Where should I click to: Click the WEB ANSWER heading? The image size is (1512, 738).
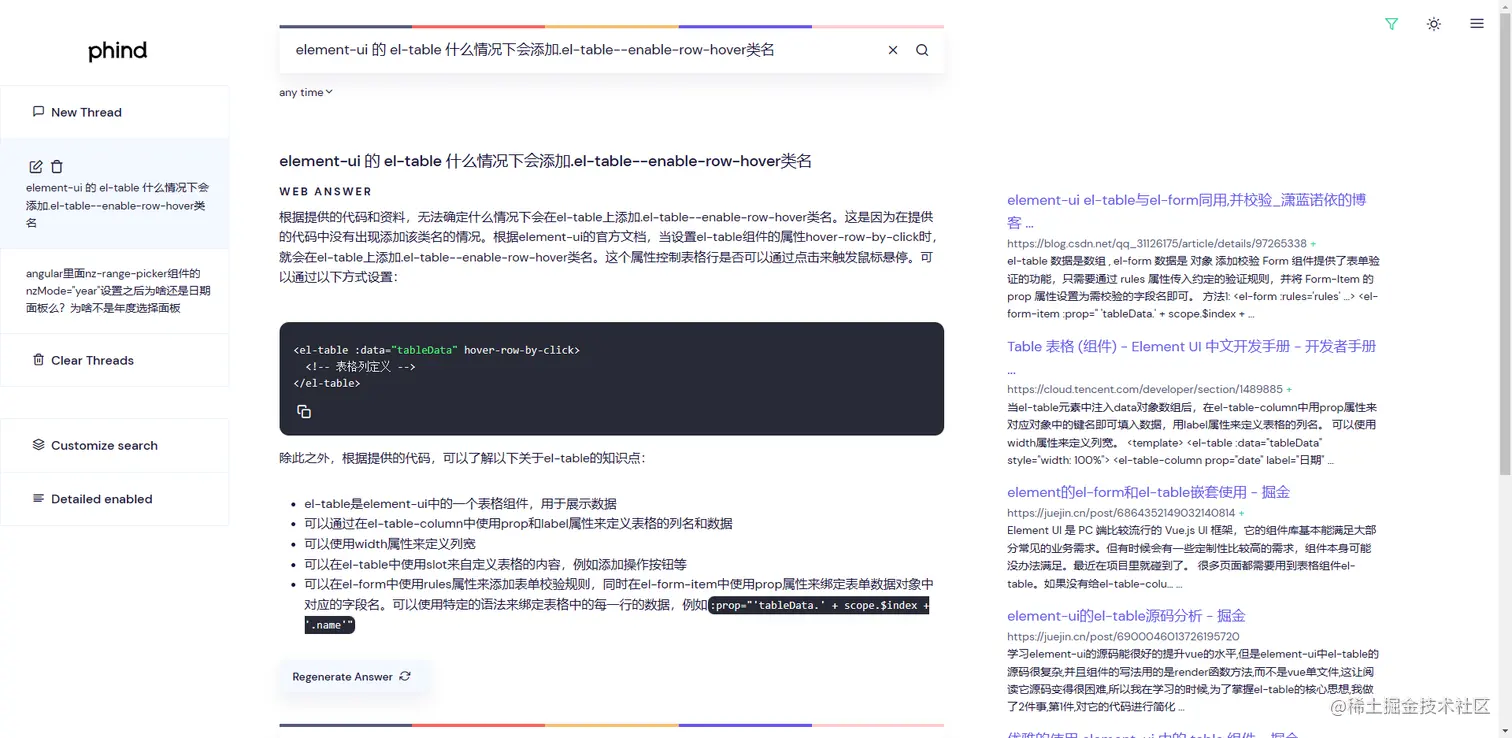[325, 191]
